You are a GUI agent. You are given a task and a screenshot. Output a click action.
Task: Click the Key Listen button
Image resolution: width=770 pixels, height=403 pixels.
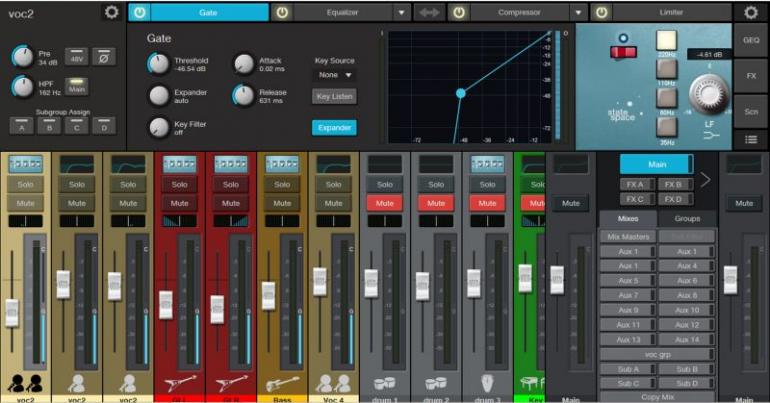pyautogui.click(x=334, y=96)
